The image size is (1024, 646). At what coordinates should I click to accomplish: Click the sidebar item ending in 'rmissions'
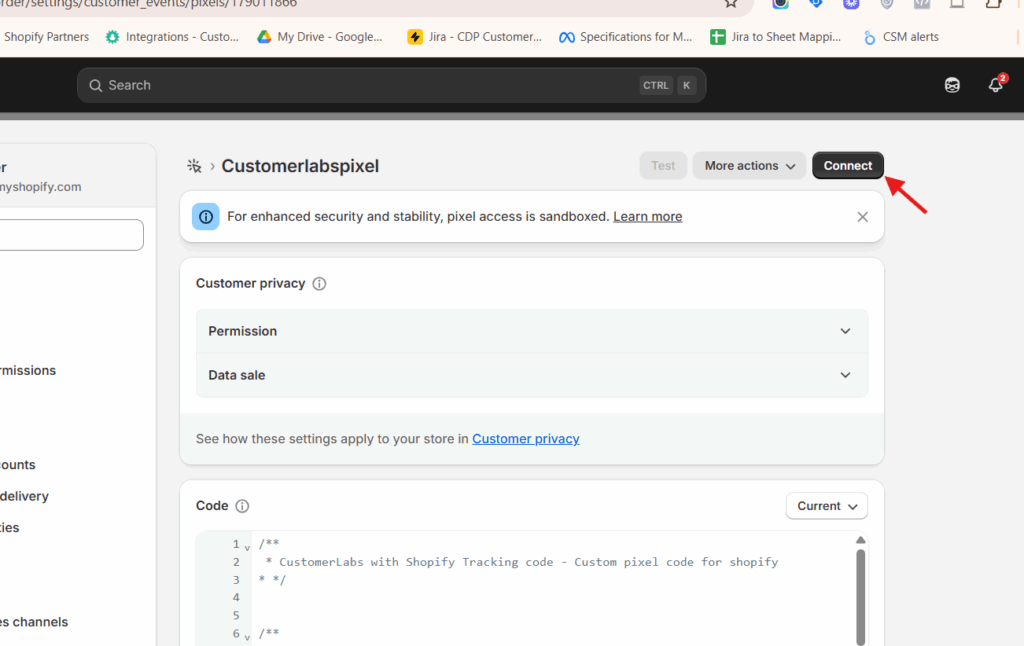click(x=28, y=370)
